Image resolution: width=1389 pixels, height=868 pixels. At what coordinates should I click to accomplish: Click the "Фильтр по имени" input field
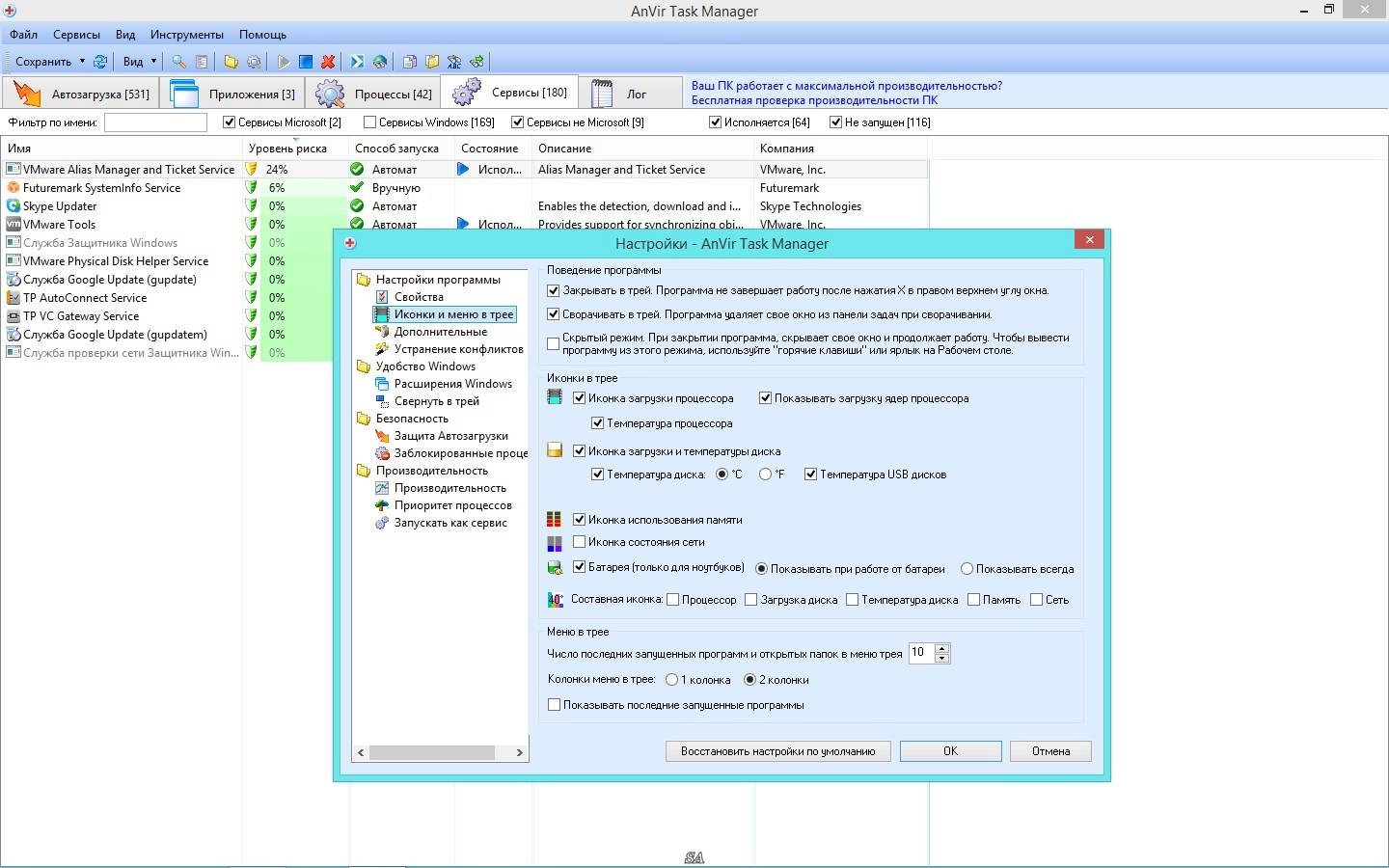pyautogui.click(x=155, y=122)
